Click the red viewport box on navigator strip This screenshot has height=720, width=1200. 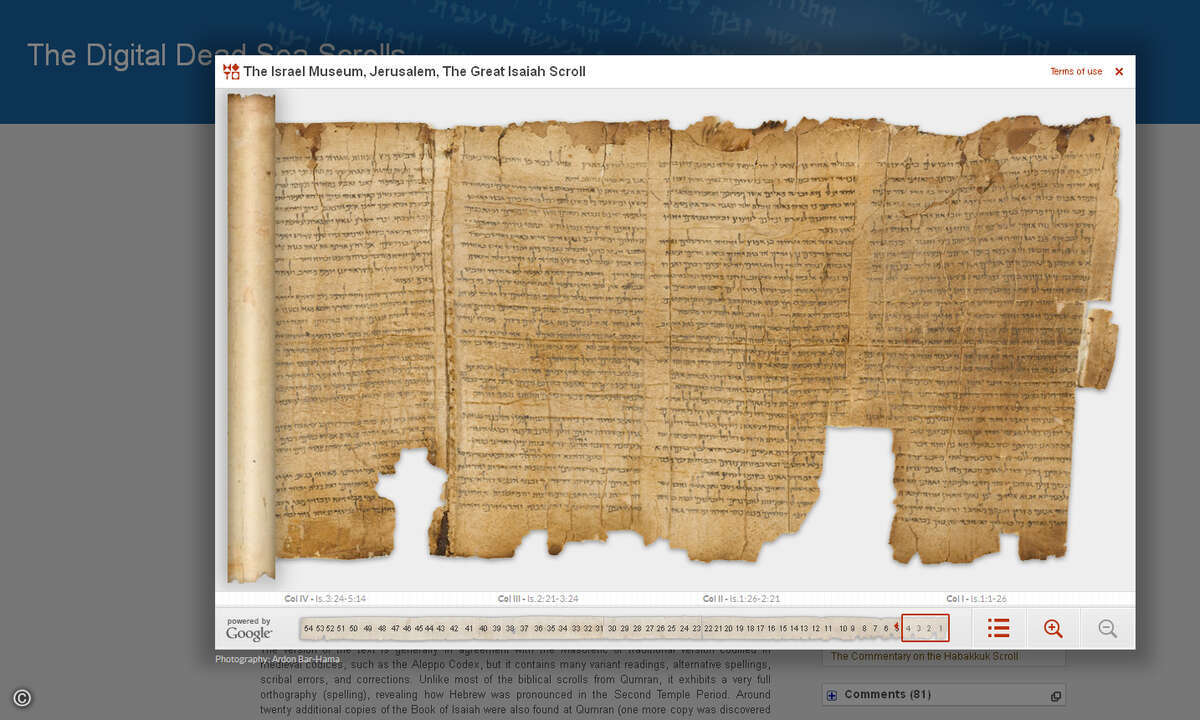925,628
